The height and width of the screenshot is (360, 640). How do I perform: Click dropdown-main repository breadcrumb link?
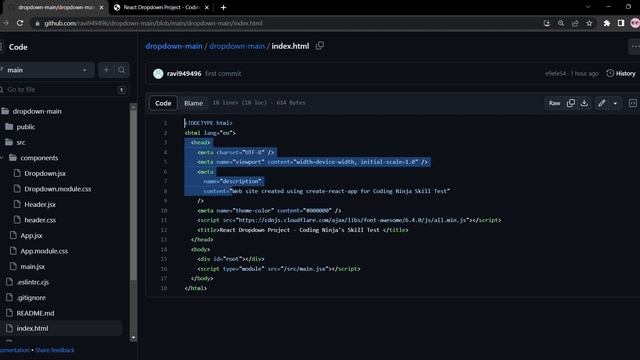tap(174, 46)
